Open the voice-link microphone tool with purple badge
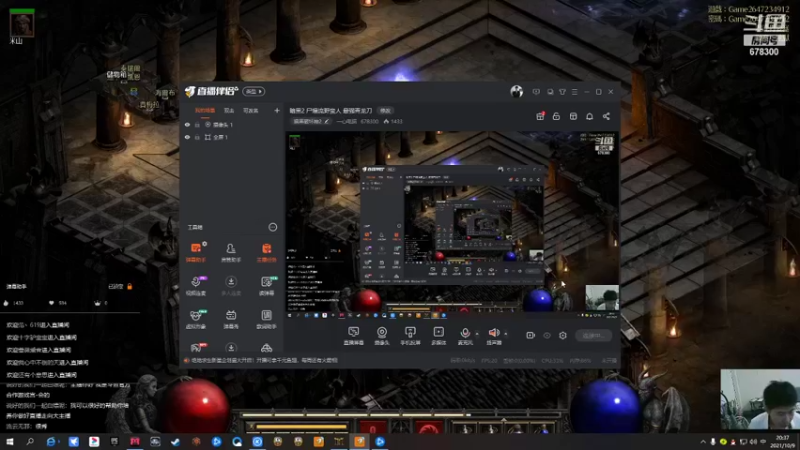This screenshot has height=450, width=800. coord(196,286)
